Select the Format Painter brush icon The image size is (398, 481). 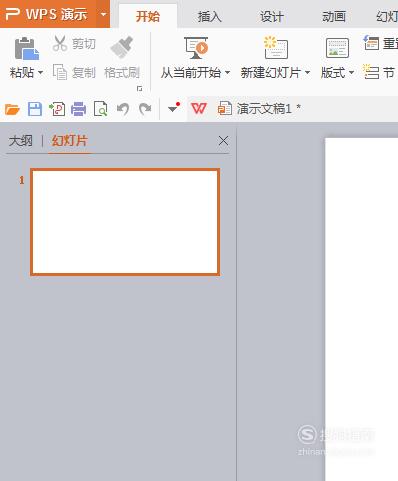(122, 47)
